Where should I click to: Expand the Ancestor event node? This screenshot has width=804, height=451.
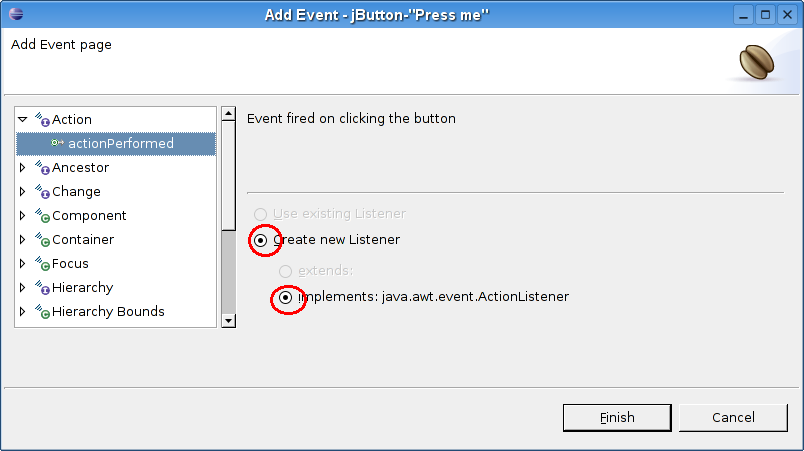click(23, 168)
